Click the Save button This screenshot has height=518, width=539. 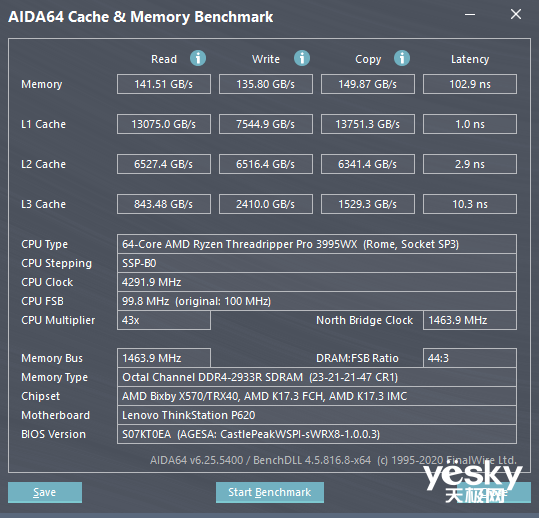click(45, 492)
